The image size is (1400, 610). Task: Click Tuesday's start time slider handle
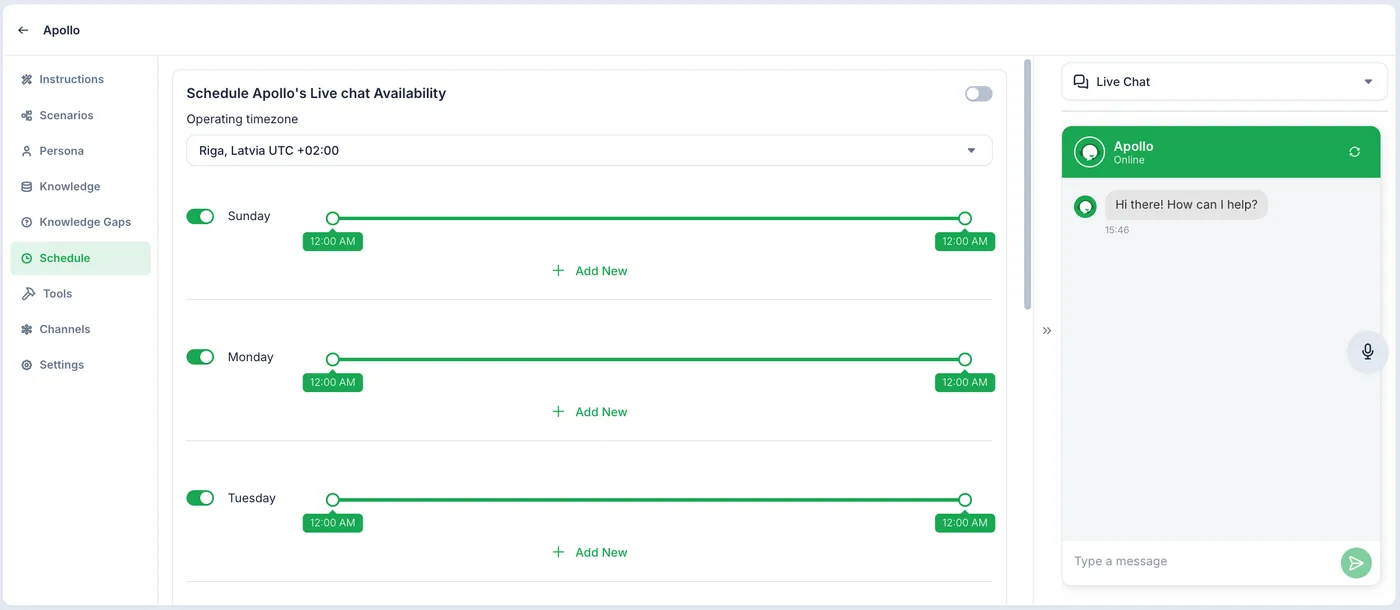[x=333, y=500]
